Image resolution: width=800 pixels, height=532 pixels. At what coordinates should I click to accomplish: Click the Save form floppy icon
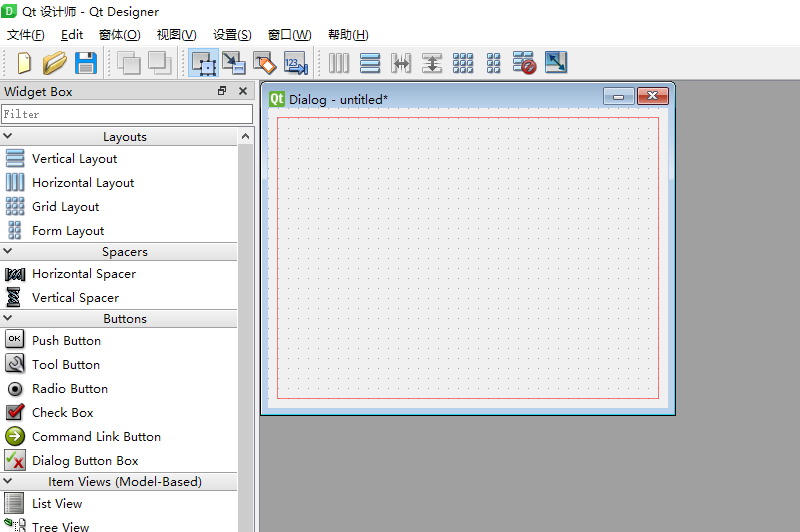coord(86,63)
